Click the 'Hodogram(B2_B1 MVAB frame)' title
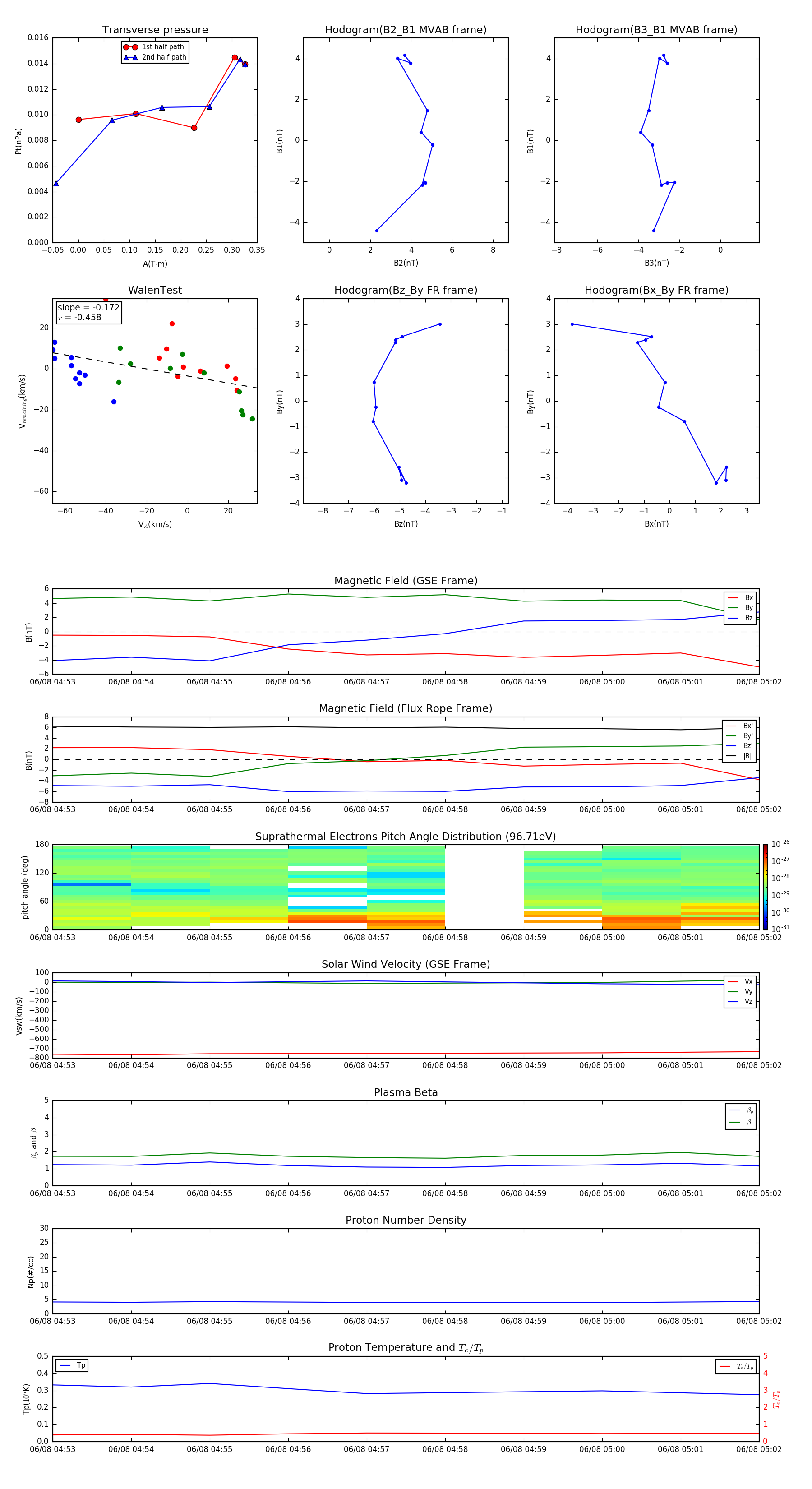 (x=406, y=29)
